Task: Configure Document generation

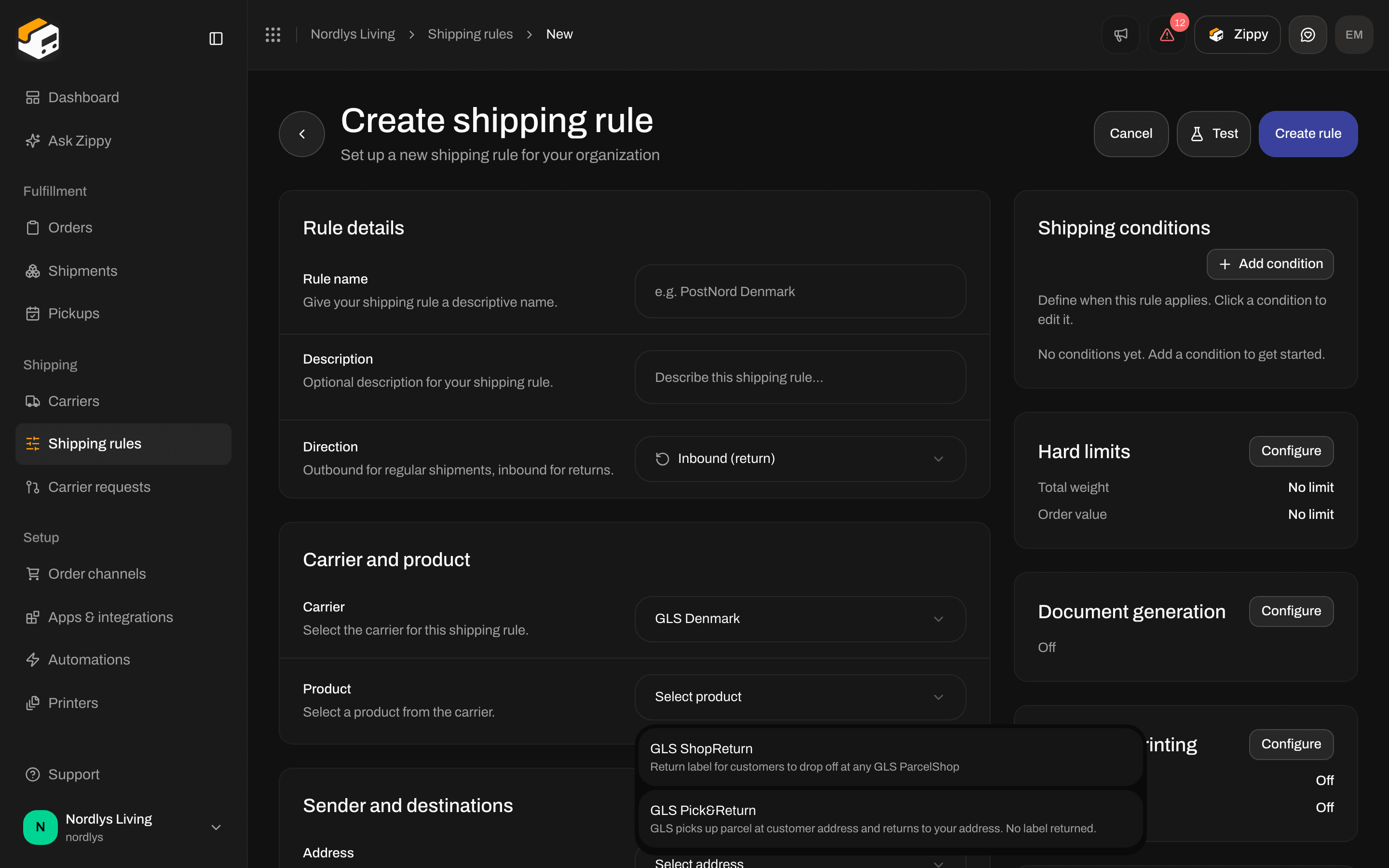Action: [1291, 611]
